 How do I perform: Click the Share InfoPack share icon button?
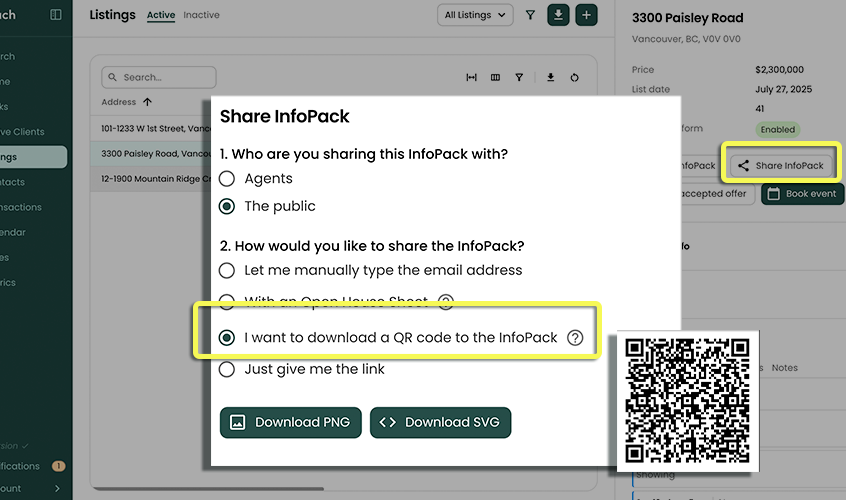click(x=780, y=165)
